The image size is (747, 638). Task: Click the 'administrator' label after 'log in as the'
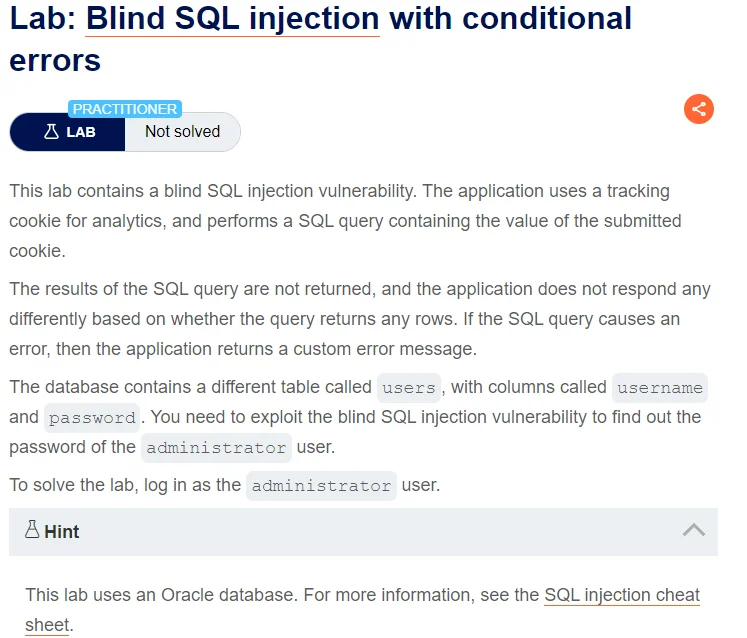(x=322, y=486)
